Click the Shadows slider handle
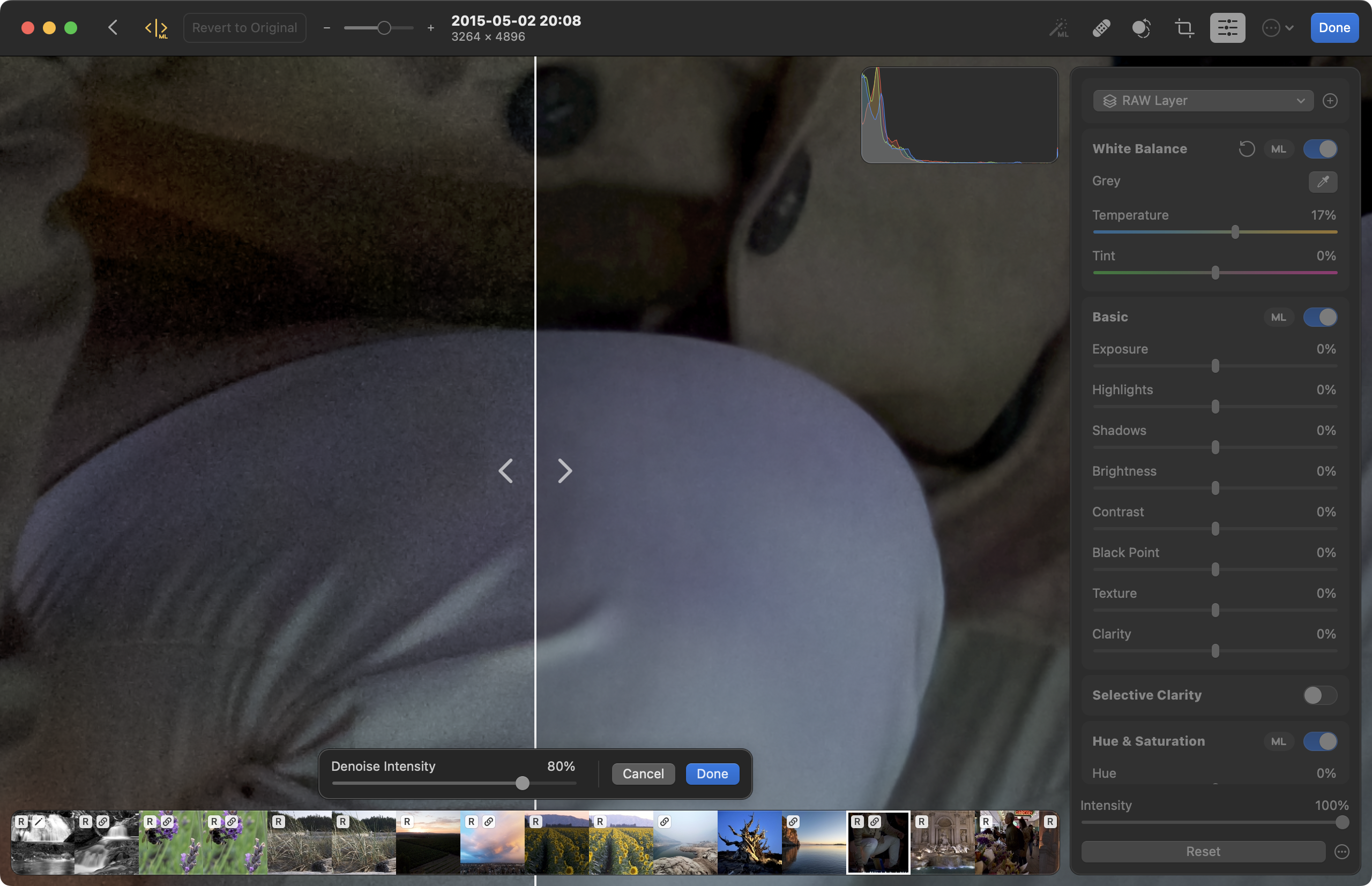The width and height of the screenshot is (1372, 886). [1215, 447]
